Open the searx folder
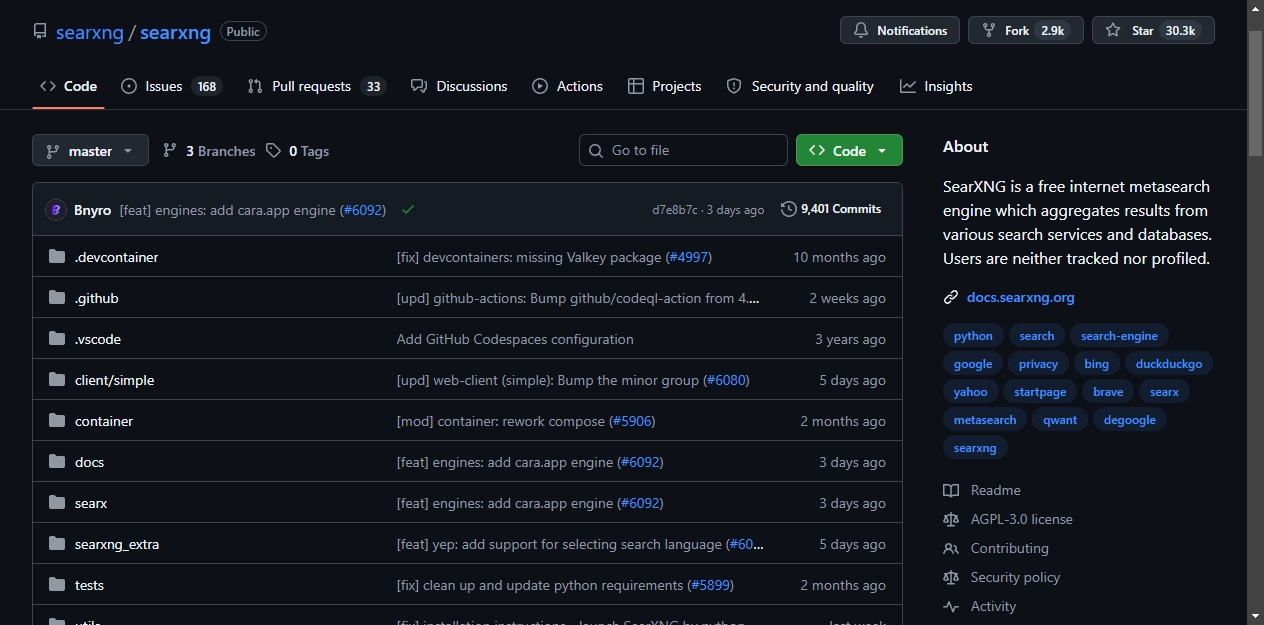1264x625 pixels. pyautogui.click(x=91, y=503)
